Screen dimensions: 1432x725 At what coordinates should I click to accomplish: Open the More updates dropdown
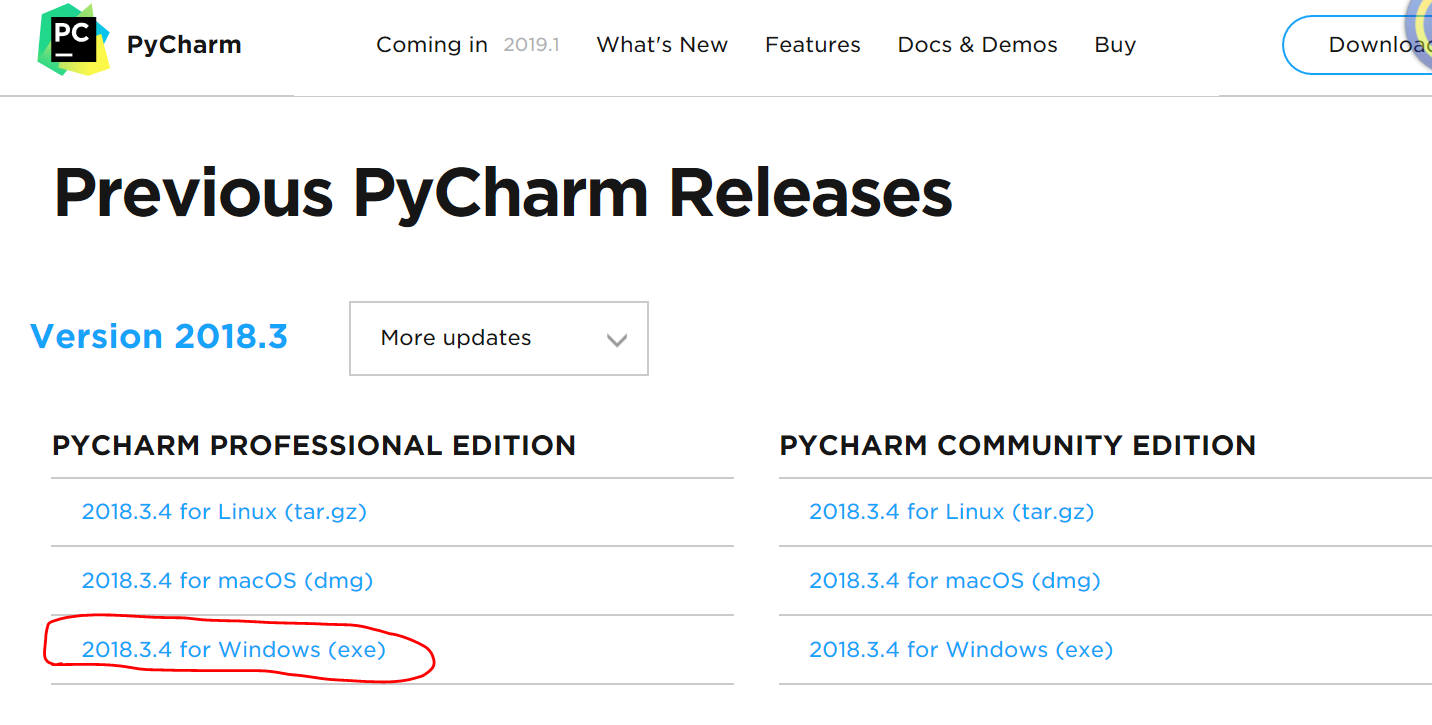tap(497, 338)
